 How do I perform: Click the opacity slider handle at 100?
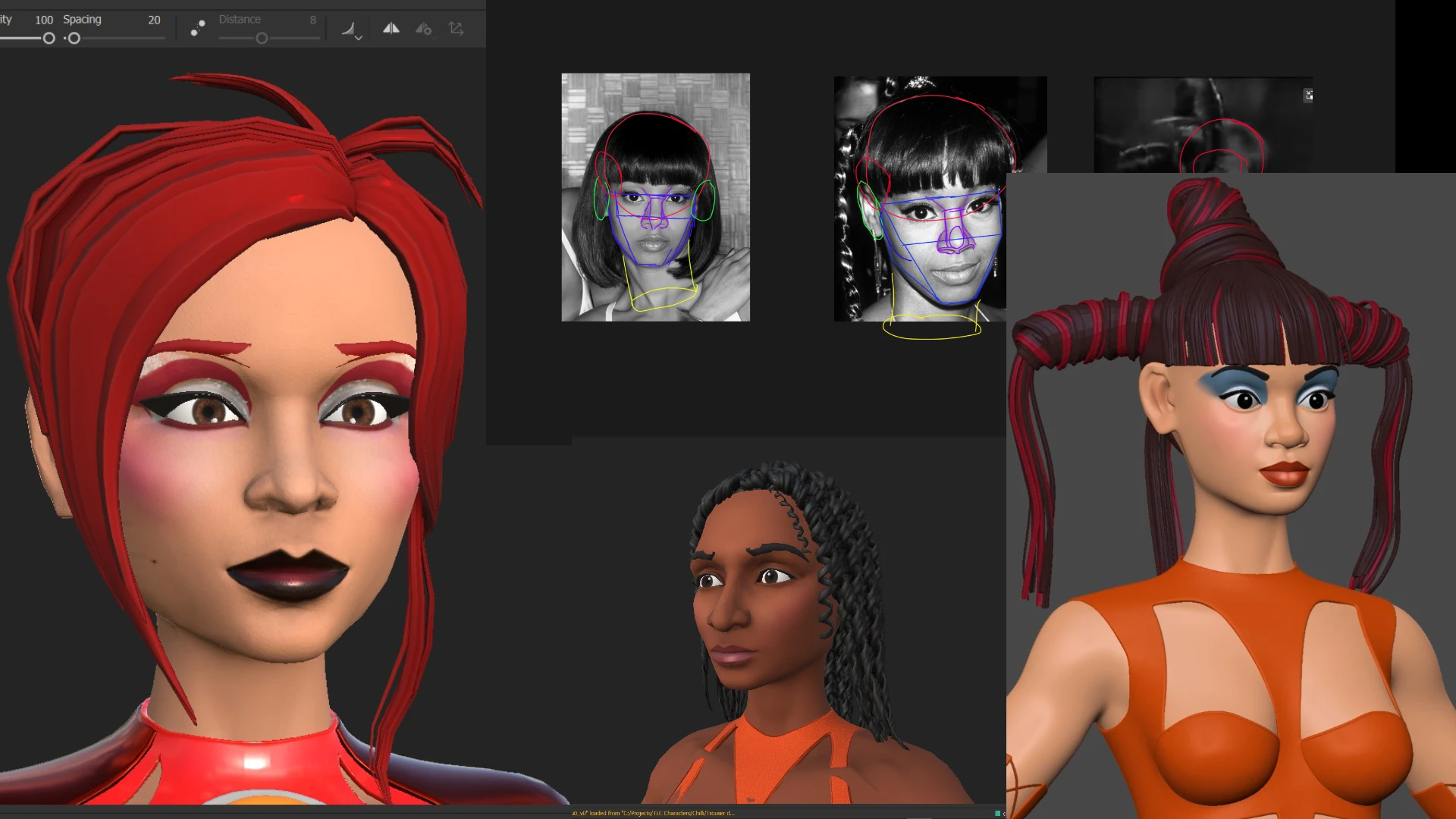49,38
